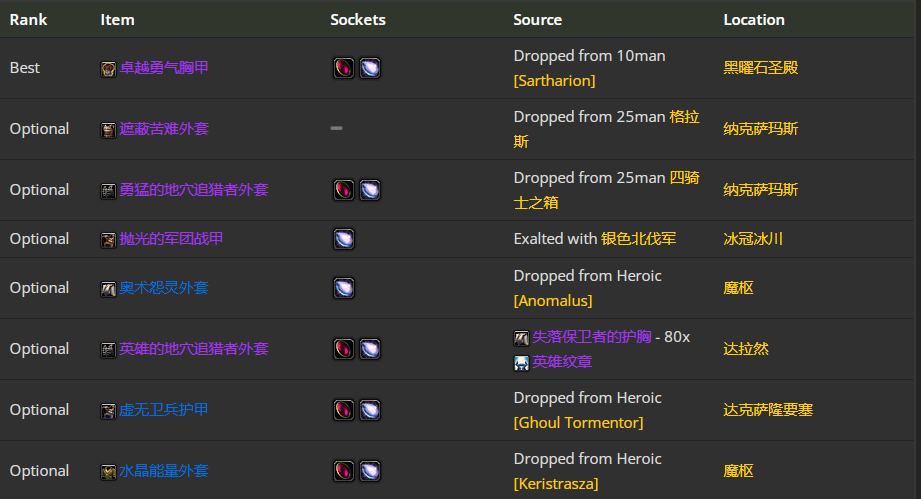Click the 遮蔽苦难外套 item icon

108,130
